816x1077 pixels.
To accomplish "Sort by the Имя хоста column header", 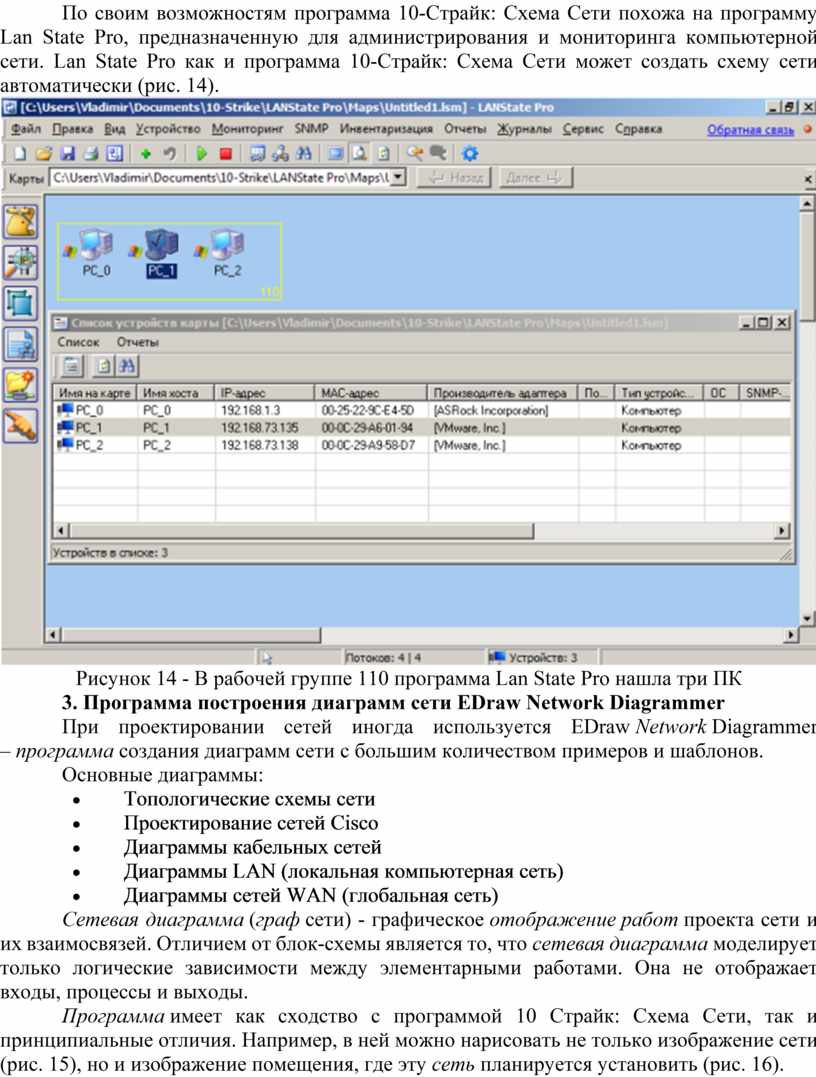I will tap(176, 393).
